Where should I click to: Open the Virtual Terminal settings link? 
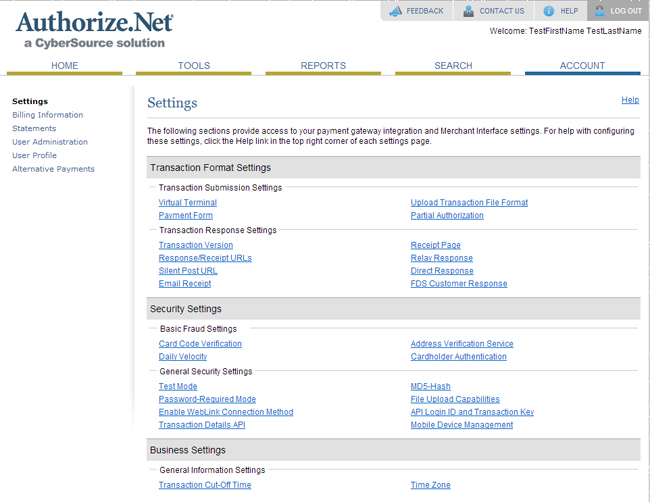click(x=187, y=203)
